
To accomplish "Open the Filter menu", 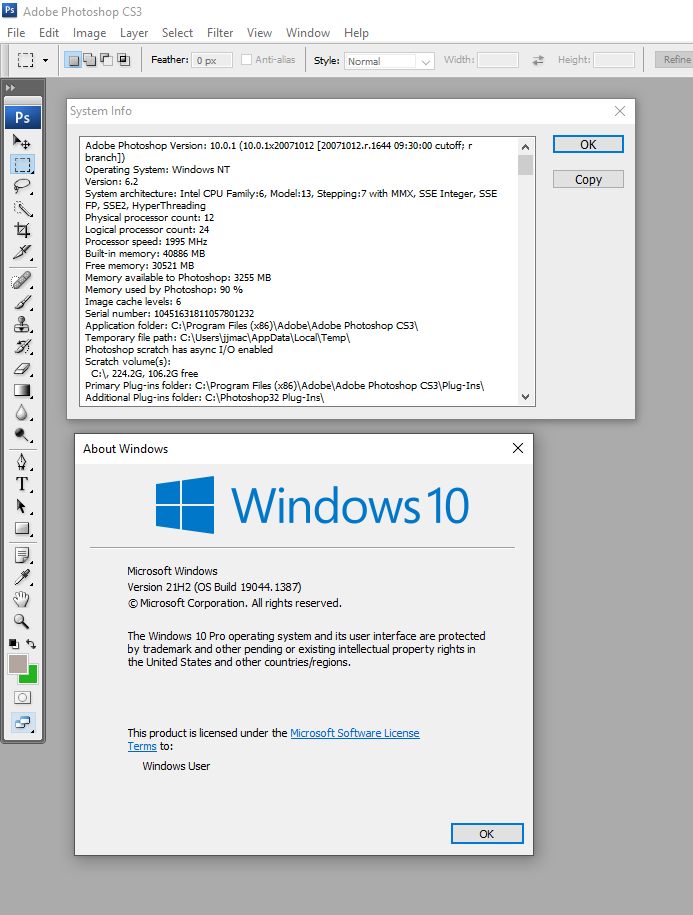I will (x=220, y=33).
